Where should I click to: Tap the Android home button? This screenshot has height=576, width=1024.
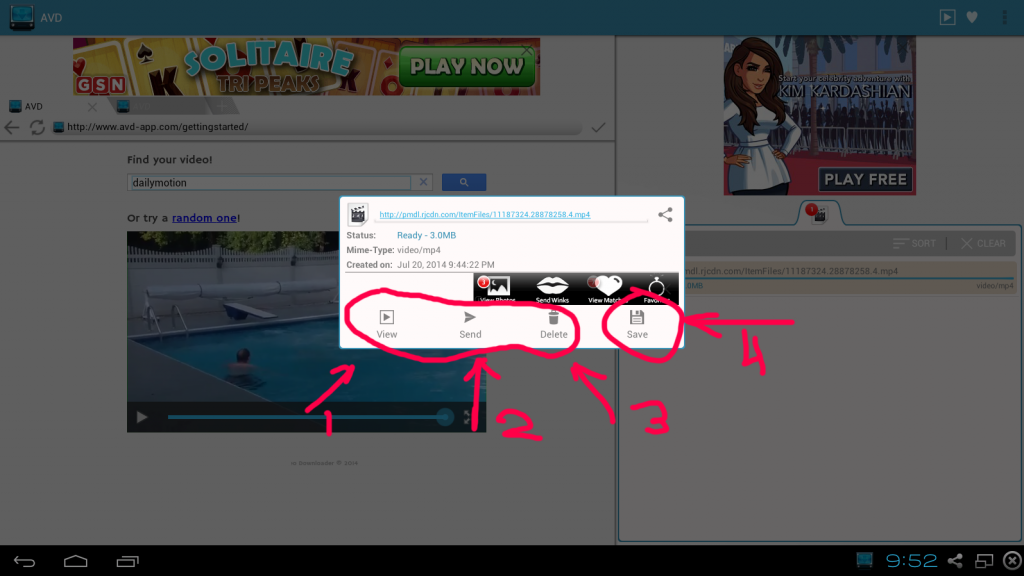[x=74, y=560]
